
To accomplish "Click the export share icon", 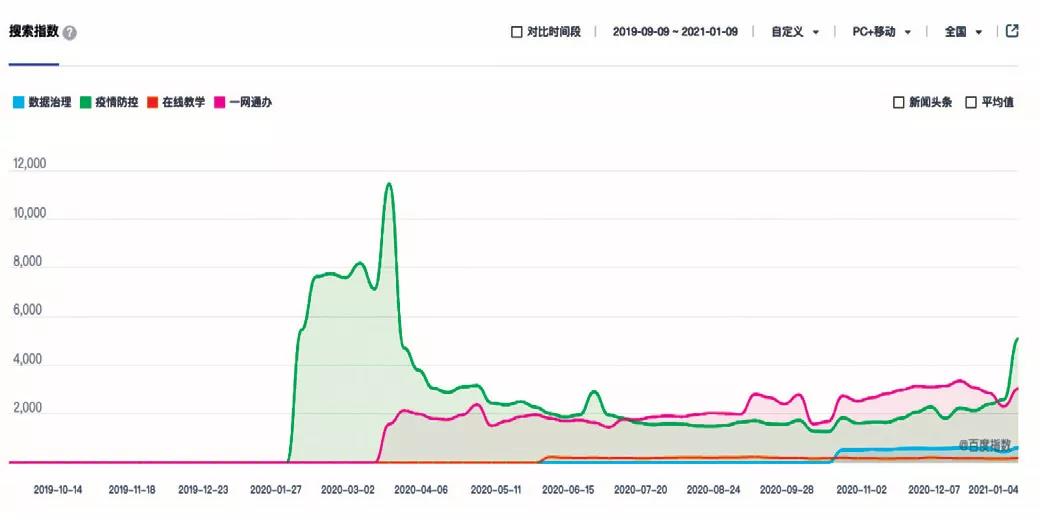I will 1012,31.
